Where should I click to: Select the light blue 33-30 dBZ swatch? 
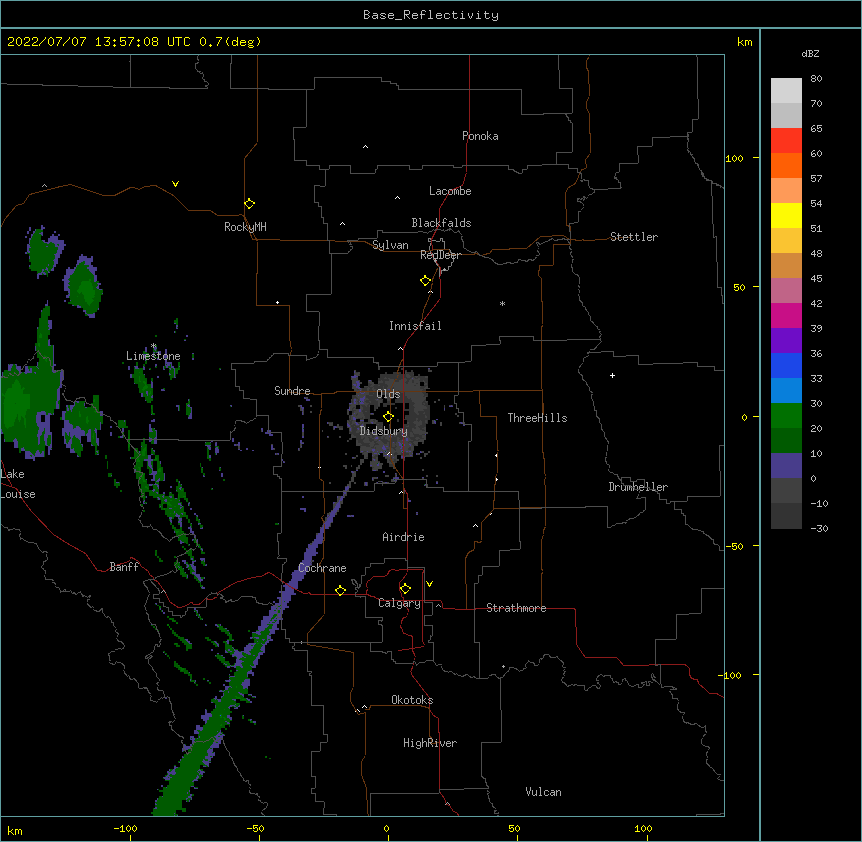(786, 391)
